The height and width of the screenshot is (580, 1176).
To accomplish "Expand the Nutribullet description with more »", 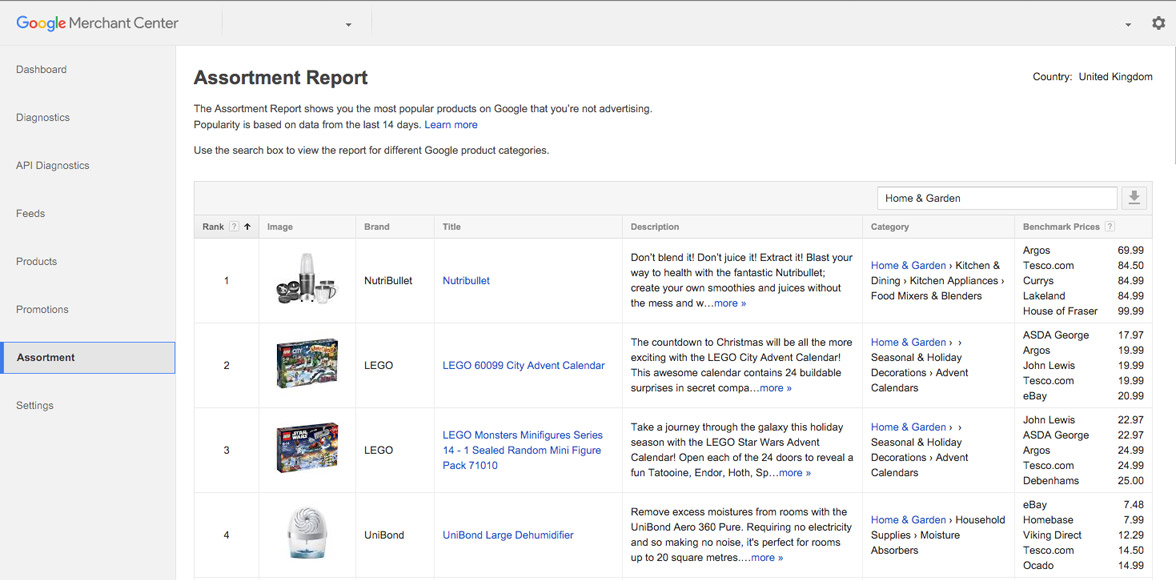I will [730, 303].
